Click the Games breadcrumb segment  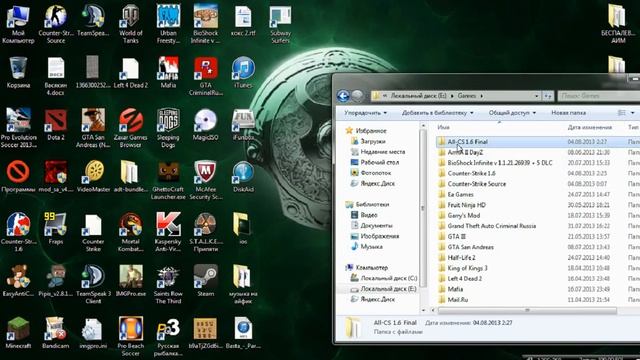coord(467,96)
